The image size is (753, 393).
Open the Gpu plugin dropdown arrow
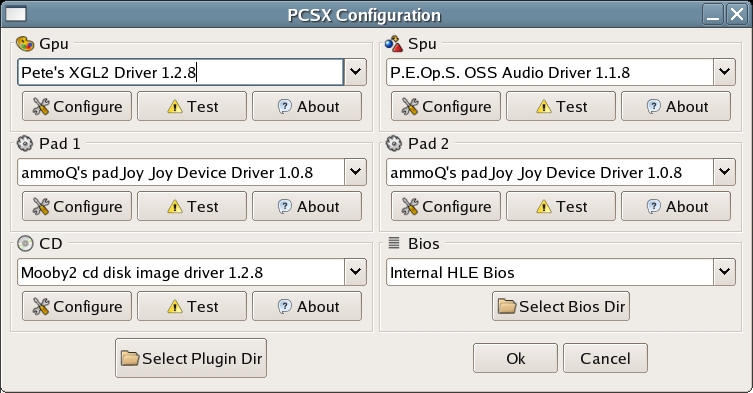(x=355, y=72)
